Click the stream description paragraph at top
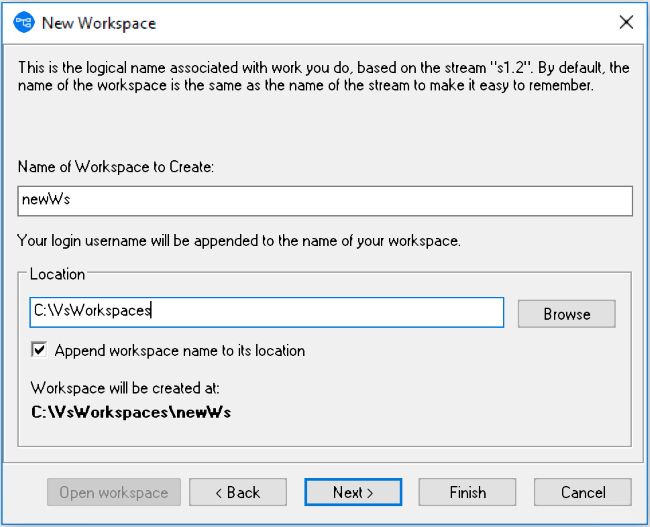Image resolution: width=650 pixels, height=527 pixels. (324, 77)
